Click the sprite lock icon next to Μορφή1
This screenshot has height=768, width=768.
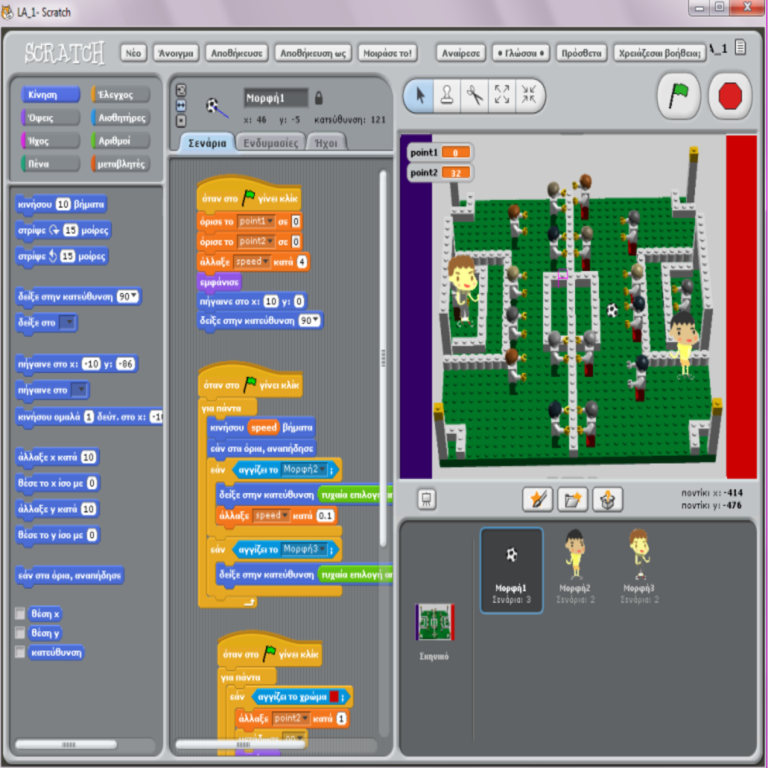tap(319, 98)
